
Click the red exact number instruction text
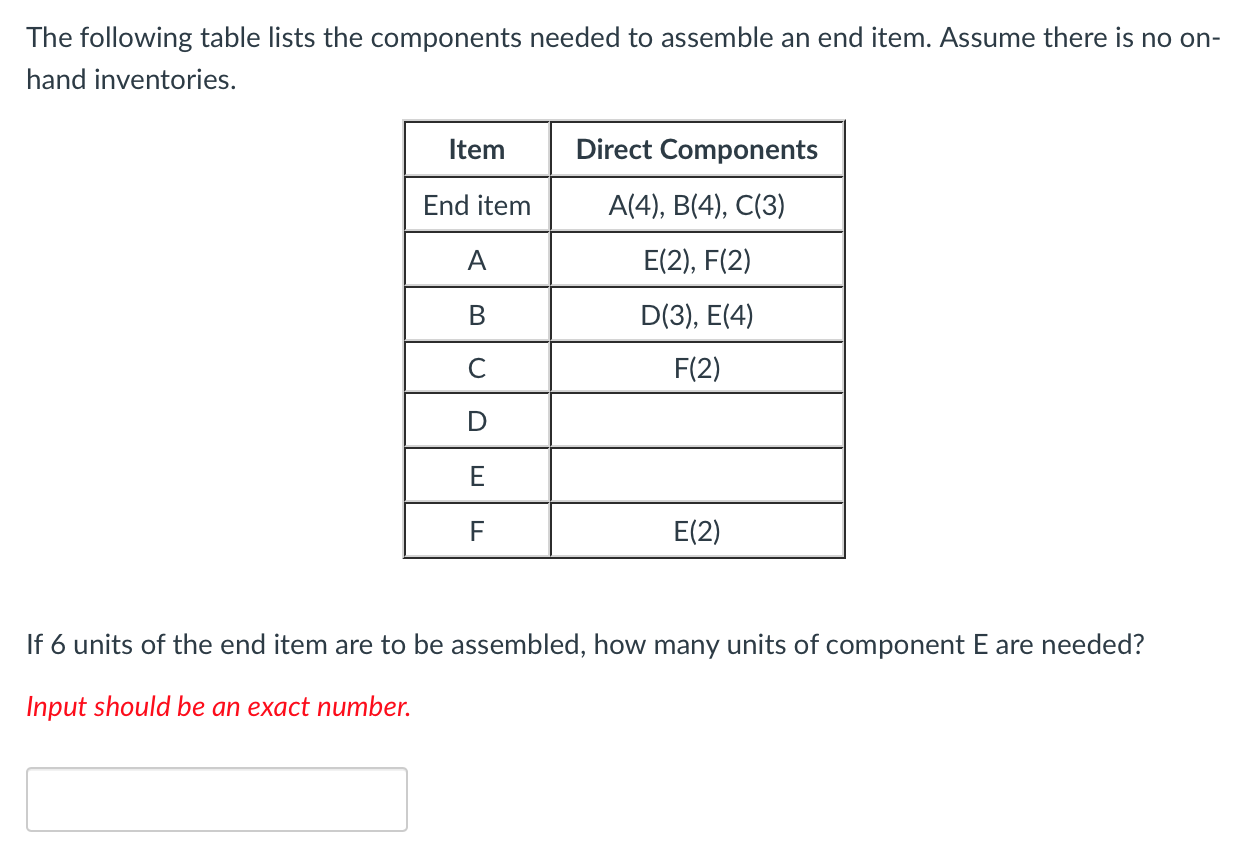(216, 706)
